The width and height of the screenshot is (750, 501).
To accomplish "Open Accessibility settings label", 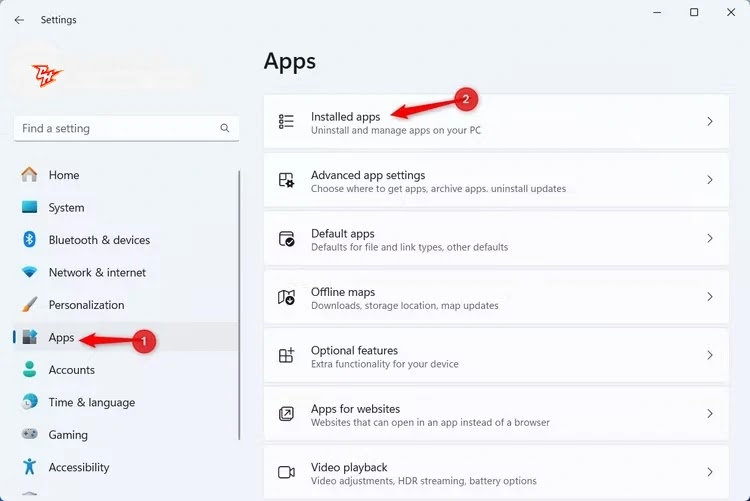I will pos(78,468).
